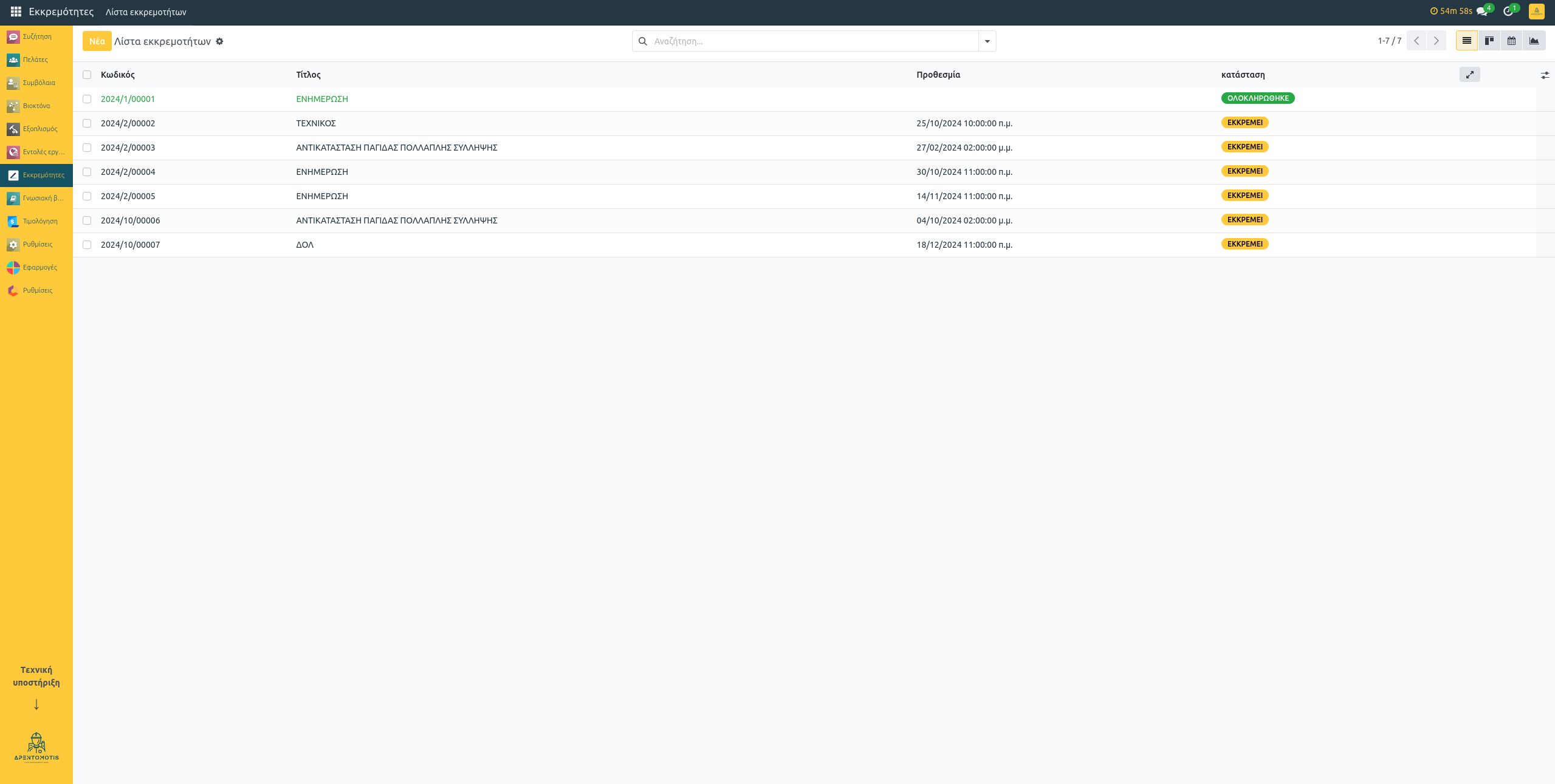
Task: Click the ΑΝΤΙΚΑΤΑΣΤΑΣΗ ΠΑΓΙΔΑΣ title of 2024/10/00006
Action: coord(397,220)
